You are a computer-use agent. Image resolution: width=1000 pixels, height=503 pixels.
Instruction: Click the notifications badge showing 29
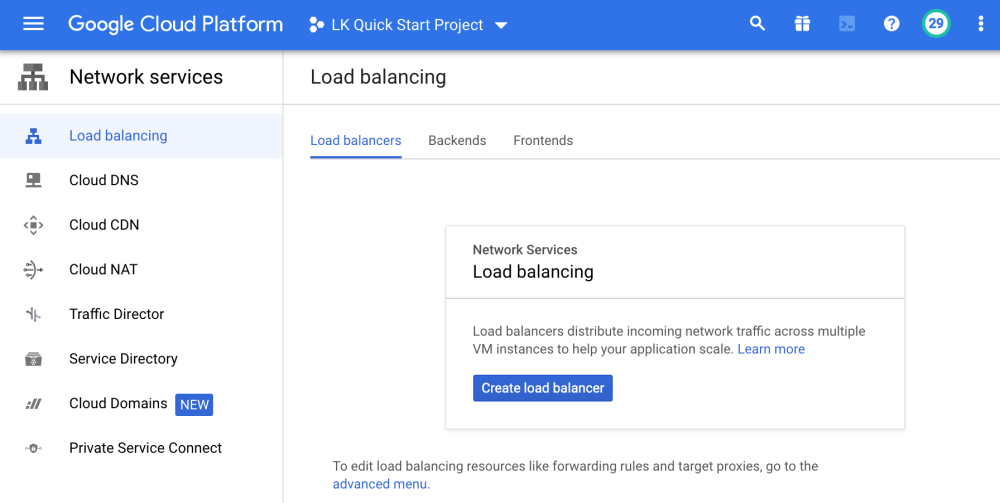coord(936,24)
